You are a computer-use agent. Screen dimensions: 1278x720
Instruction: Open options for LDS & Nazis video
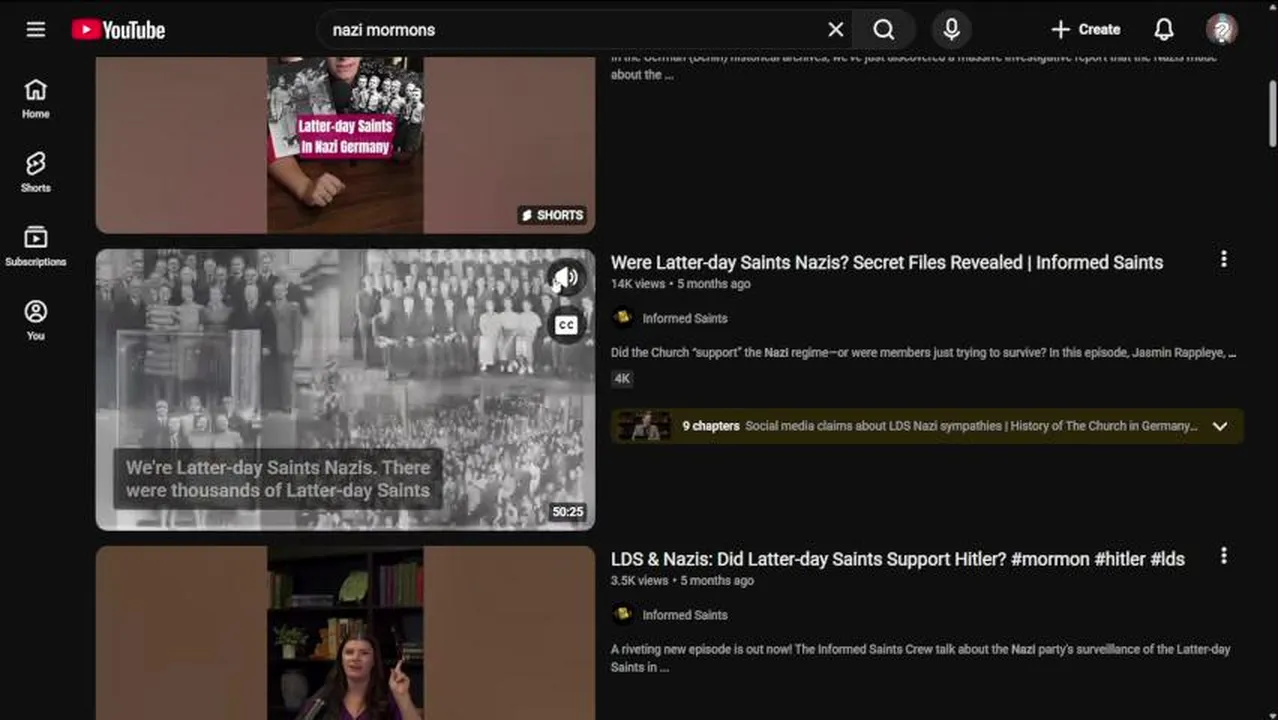[1223, 556]
